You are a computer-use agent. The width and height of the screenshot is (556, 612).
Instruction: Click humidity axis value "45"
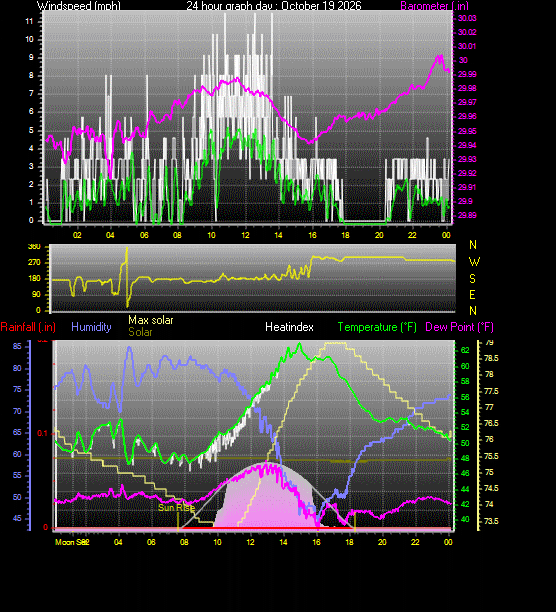[x=17, y=518]
